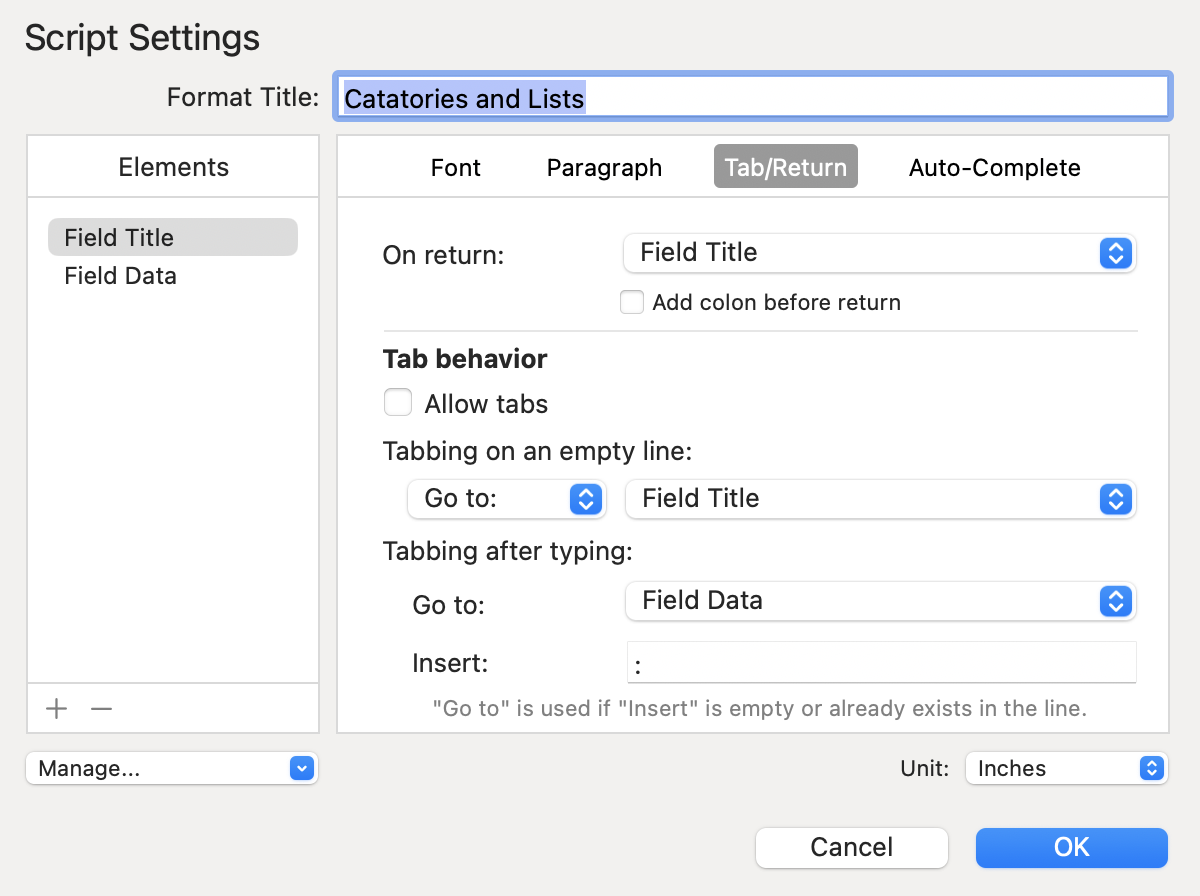Remove selected element with minus icon
Screen dimensions: 1200x896
pos(101,709)
